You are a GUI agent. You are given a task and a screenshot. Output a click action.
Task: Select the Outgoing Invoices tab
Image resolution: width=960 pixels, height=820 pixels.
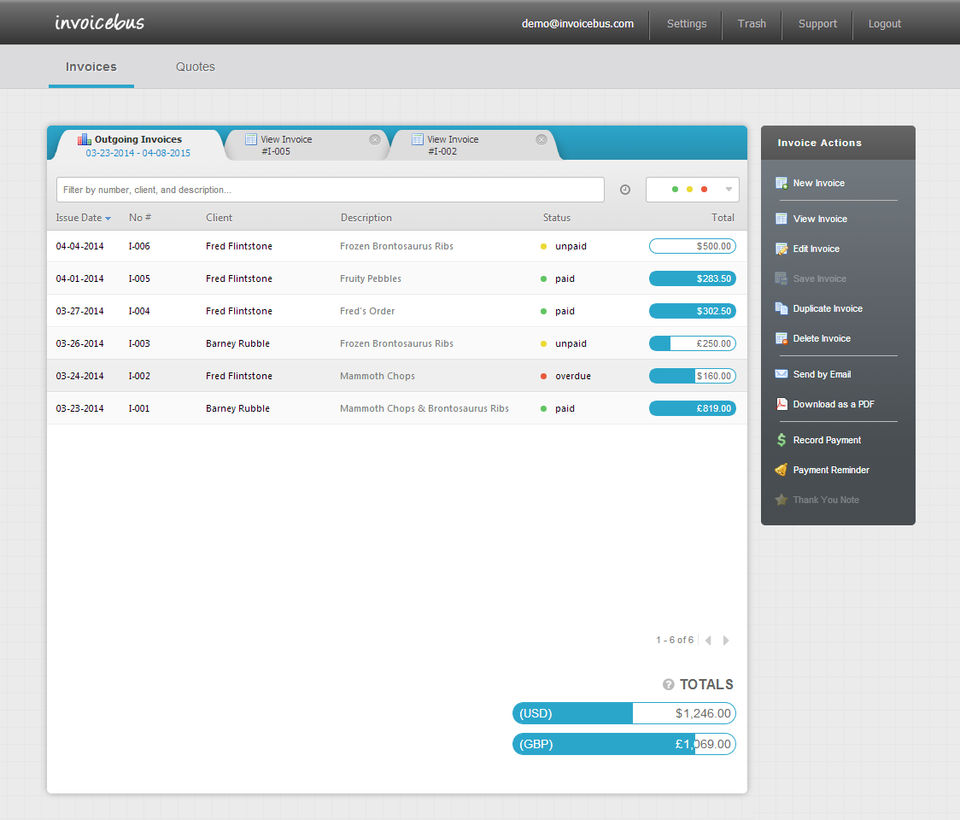[x=138, y=146]
